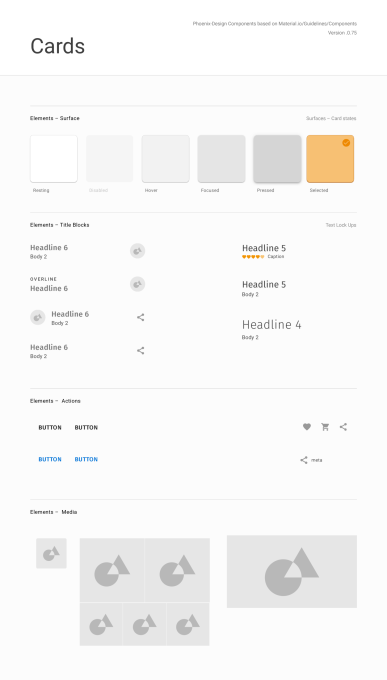This screenshot has width=387, height=680.
Task: Select the white Resting card surface
Action: (54, 159)
